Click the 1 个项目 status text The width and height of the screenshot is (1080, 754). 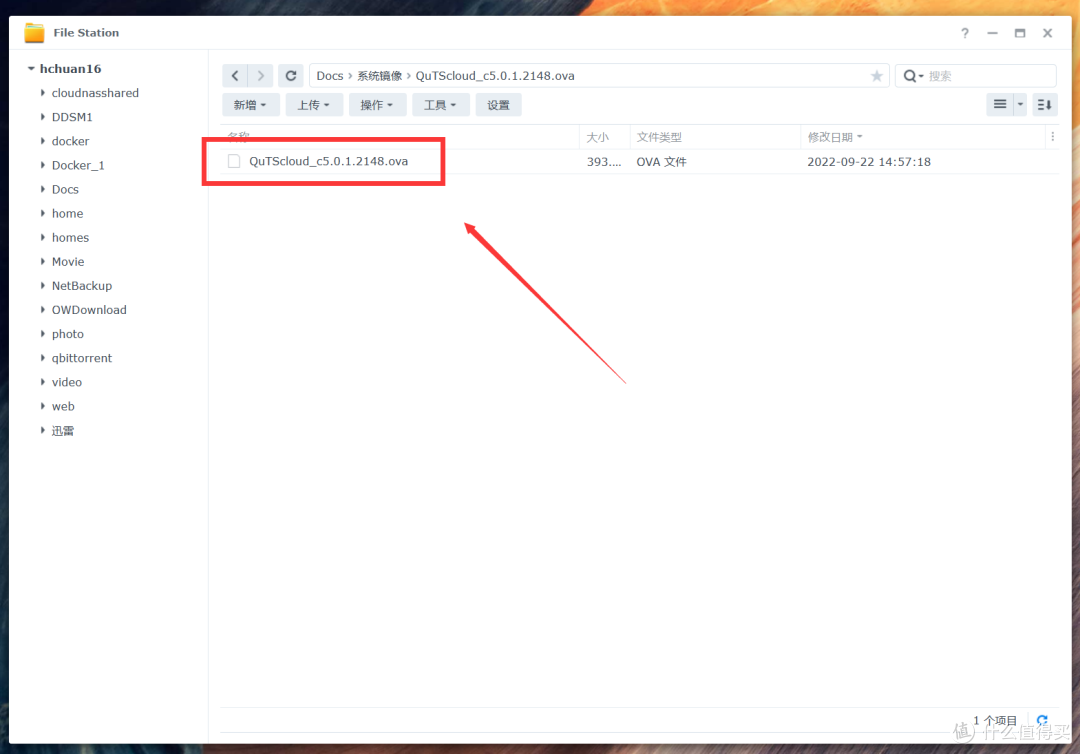point(995,720)
